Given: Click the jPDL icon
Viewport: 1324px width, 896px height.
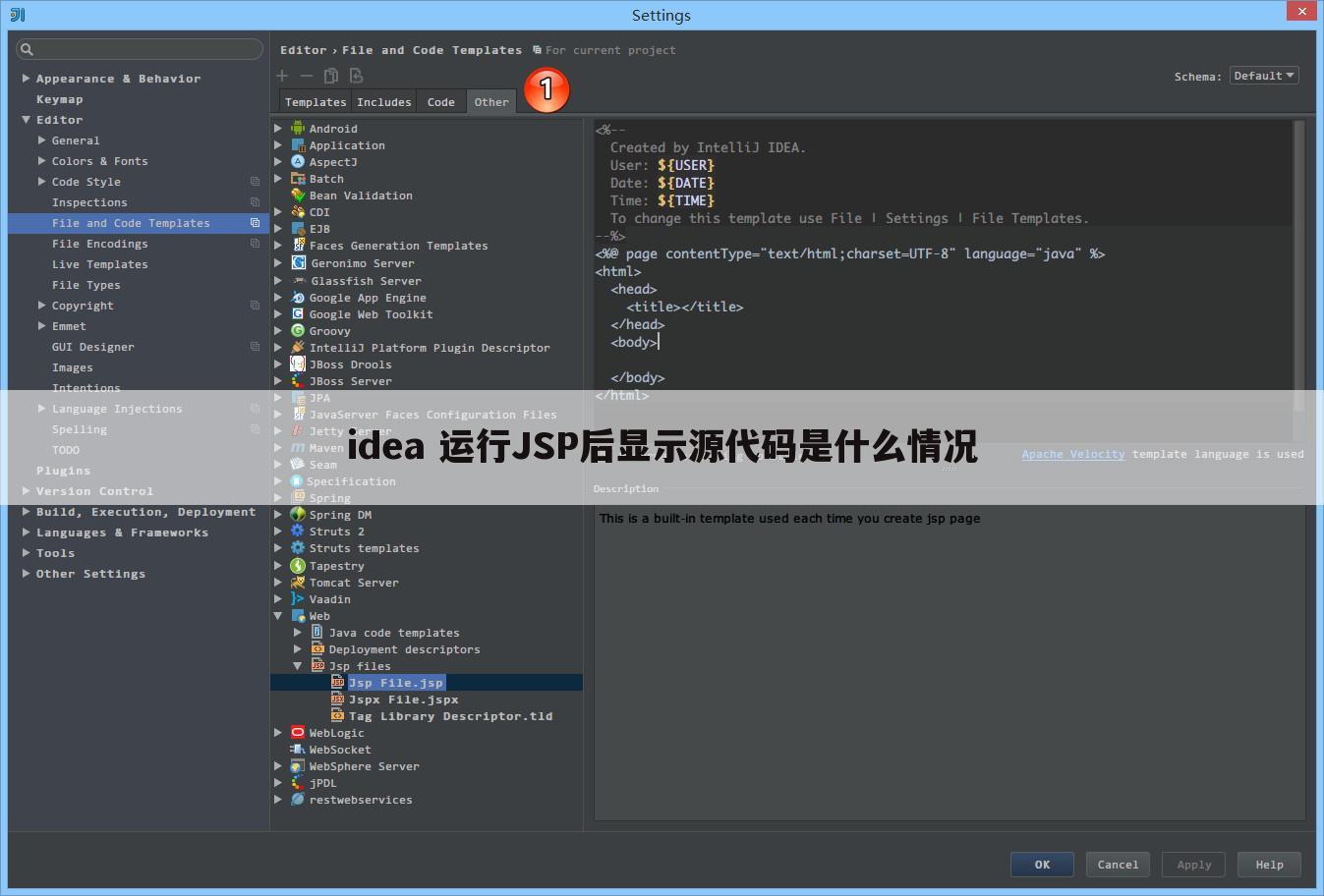Looking at the screenshot, I should click(298, 782).
